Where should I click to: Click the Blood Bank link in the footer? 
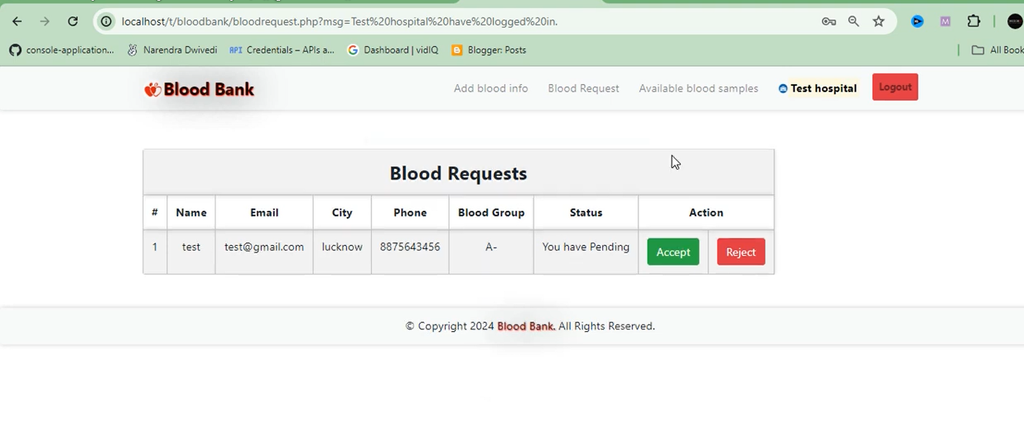click(x=526, y=326)
